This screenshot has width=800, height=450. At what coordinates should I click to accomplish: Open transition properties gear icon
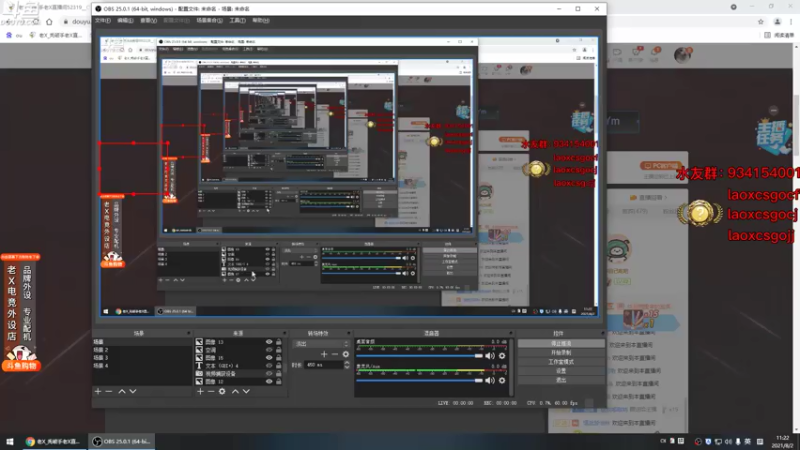pos(346,354)
